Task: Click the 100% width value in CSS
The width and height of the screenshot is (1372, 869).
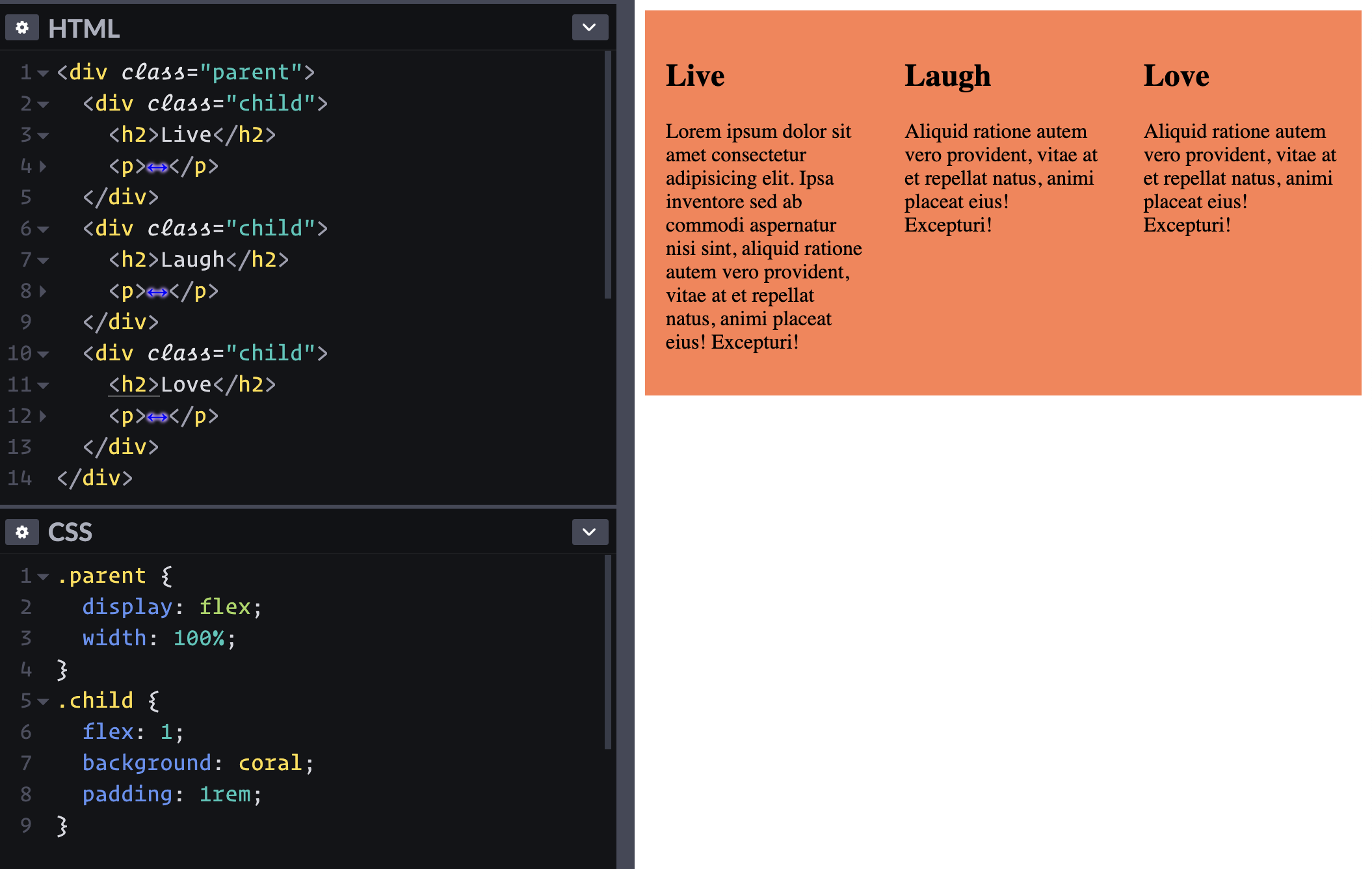Action: (x=199, y=637)
